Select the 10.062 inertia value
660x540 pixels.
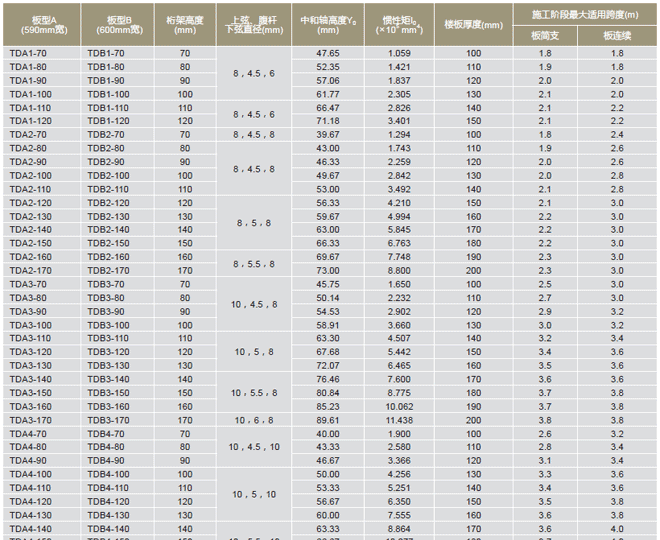(398, 406)
